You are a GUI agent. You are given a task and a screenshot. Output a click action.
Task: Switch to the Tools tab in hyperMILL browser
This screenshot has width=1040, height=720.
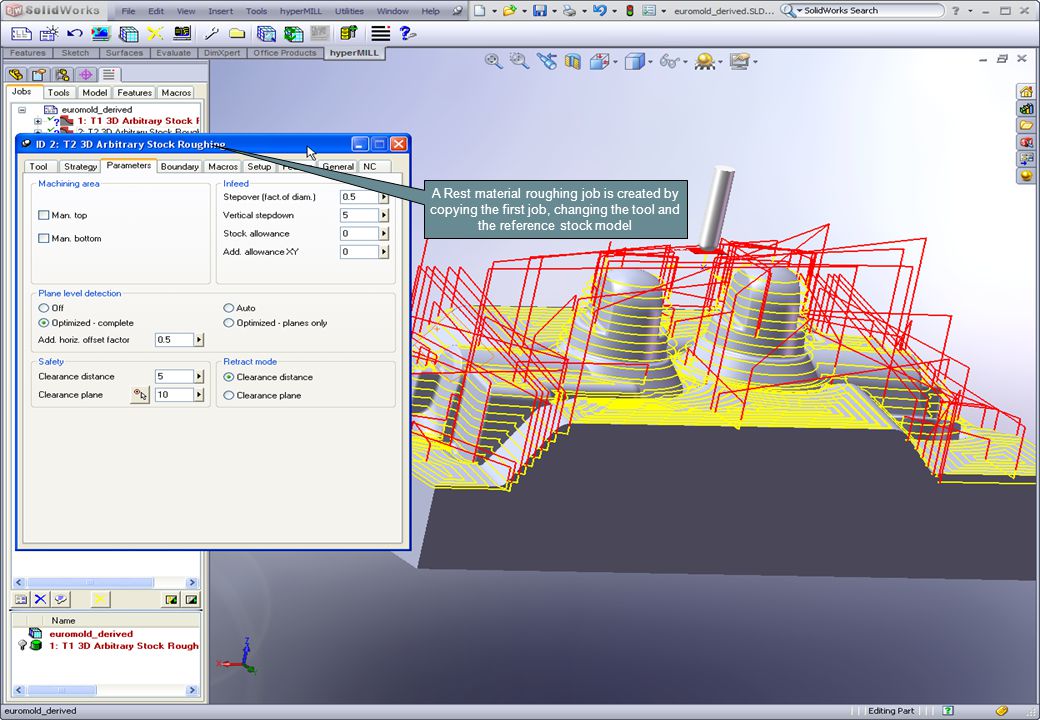(58, 93)
